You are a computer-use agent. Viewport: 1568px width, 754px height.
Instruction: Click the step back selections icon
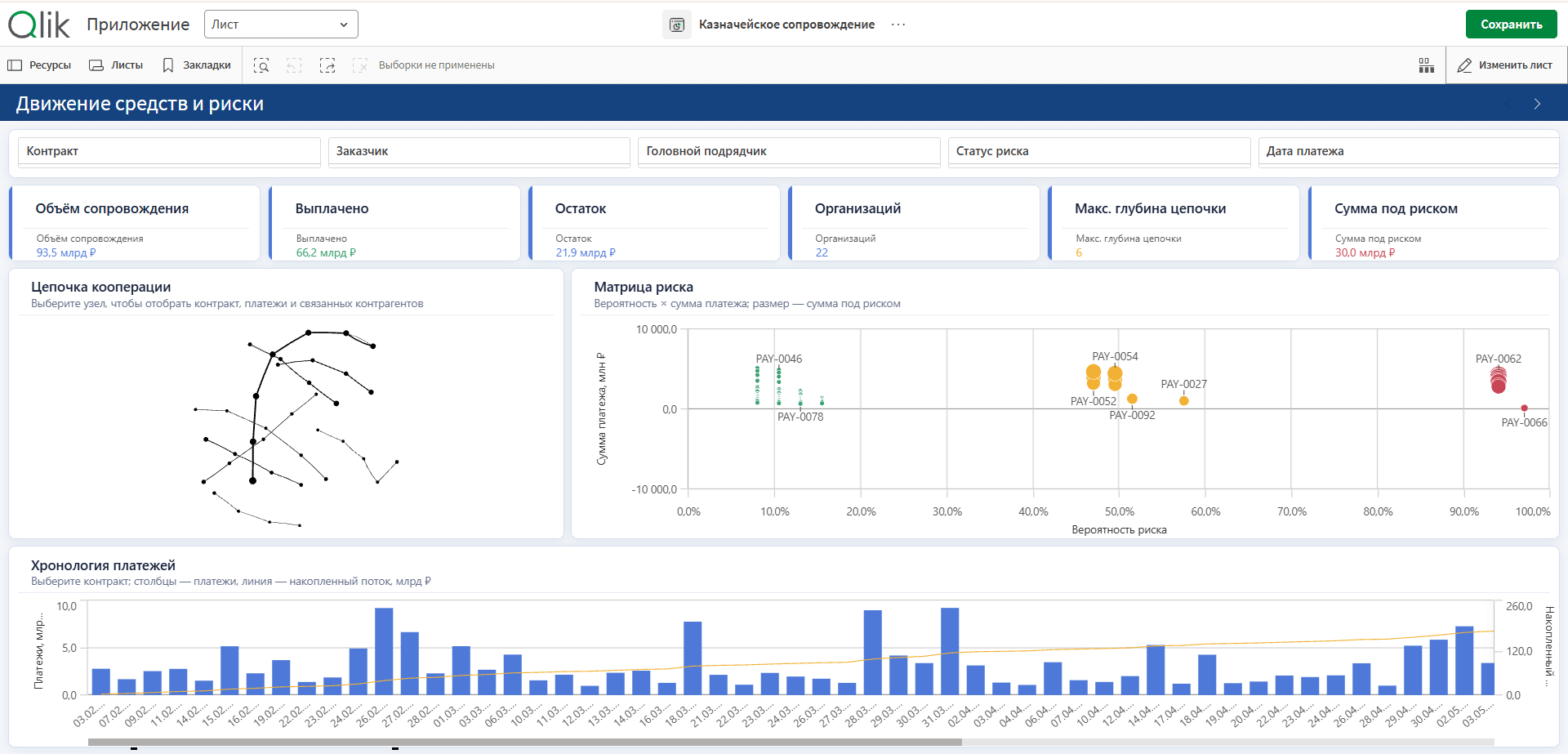pyautogui.click(x=294, y=65)
